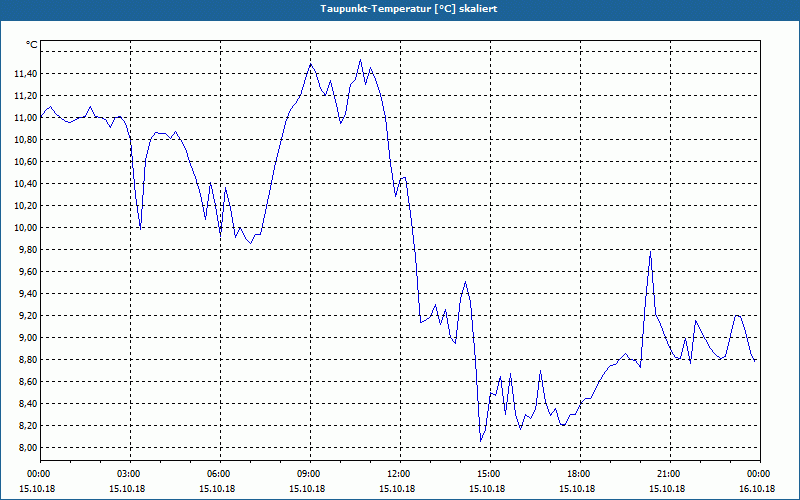Click the 8,80 y-axis label
Screen dimensions: 800x500
[x=28, y=360]
